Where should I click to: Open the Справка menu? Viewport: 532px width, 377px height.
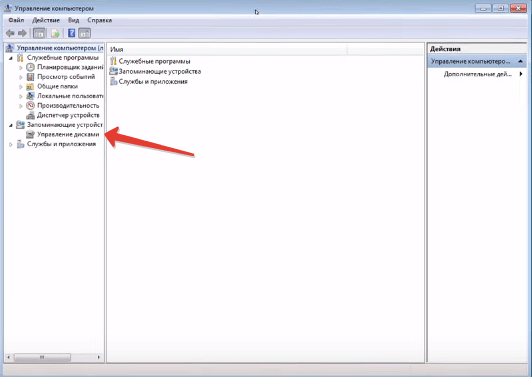tap(99, 20)
